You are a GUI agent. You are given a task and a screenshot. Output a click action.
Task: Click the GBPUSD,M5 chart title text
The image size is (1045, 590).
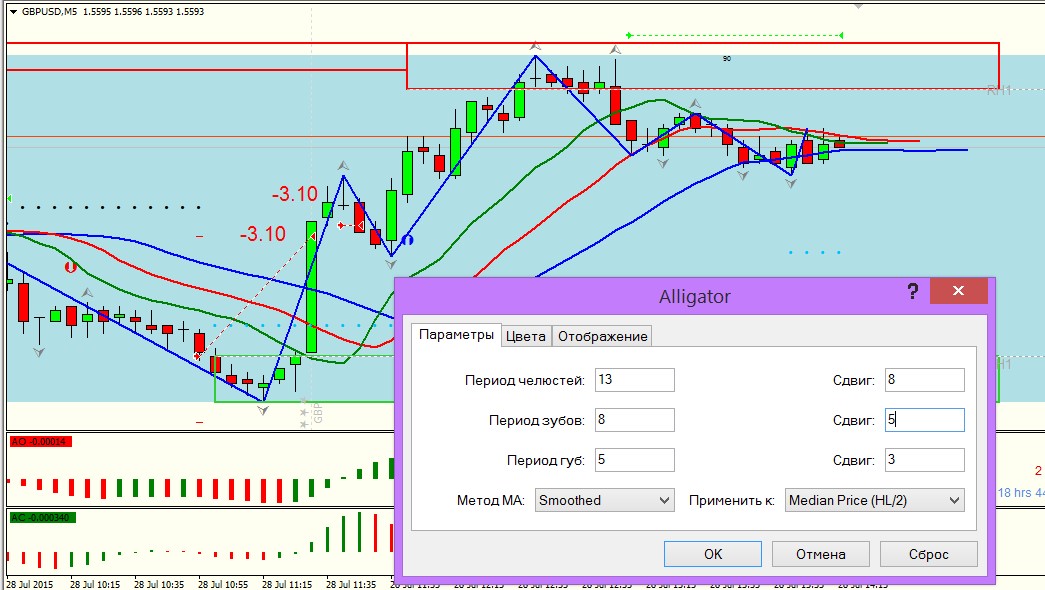tap(49, 11)
